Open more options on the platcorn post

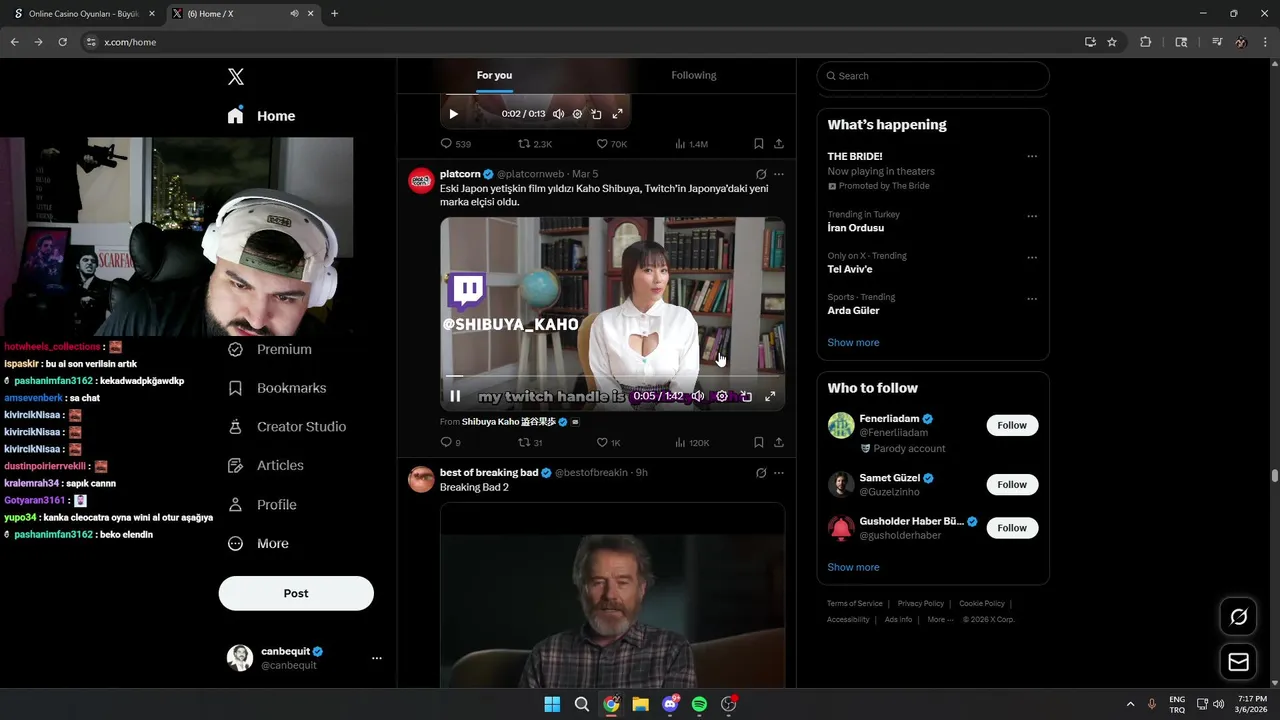coord(779,174)
